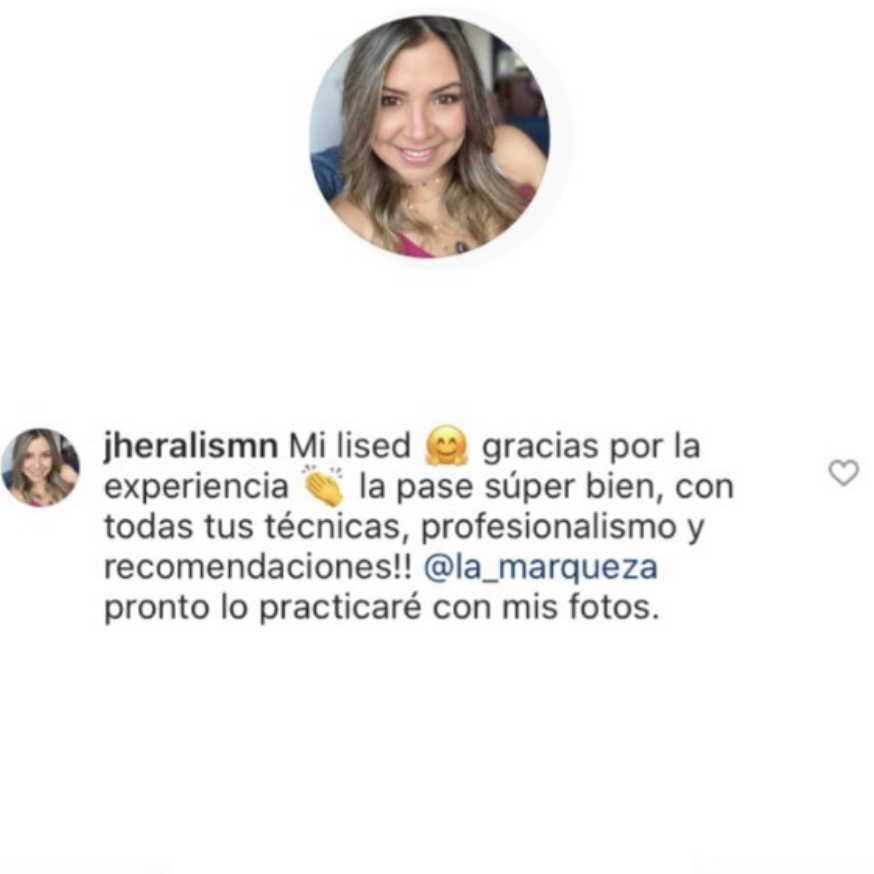The image size is (874, 874).
Task: Open jheralismn's small avatar beside the comment
Action: tap(40, 467)
